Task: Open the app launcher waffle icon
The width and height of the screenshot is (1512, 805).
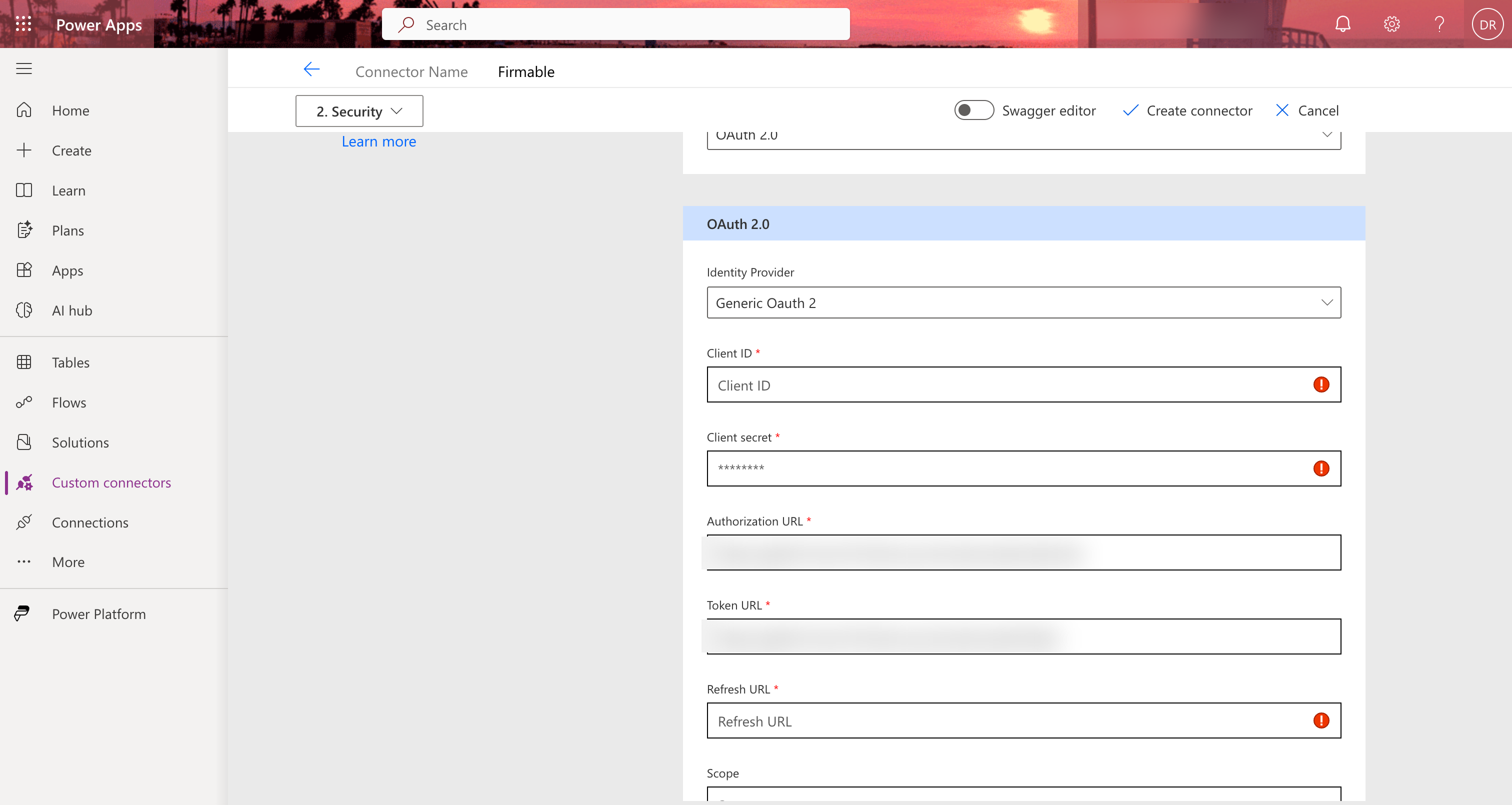Action: (23, 24)
